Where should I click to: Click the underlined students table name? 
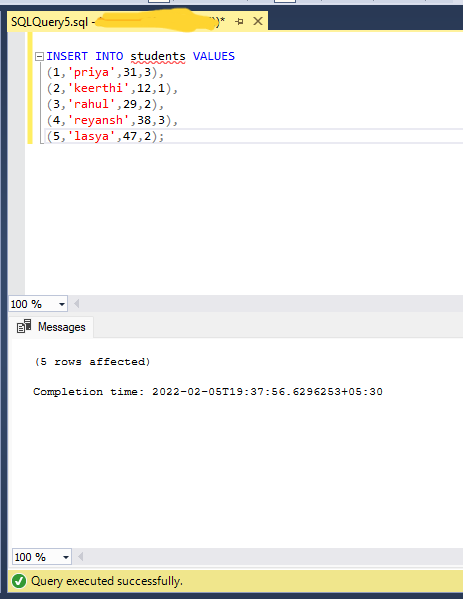tap(158, 56)
